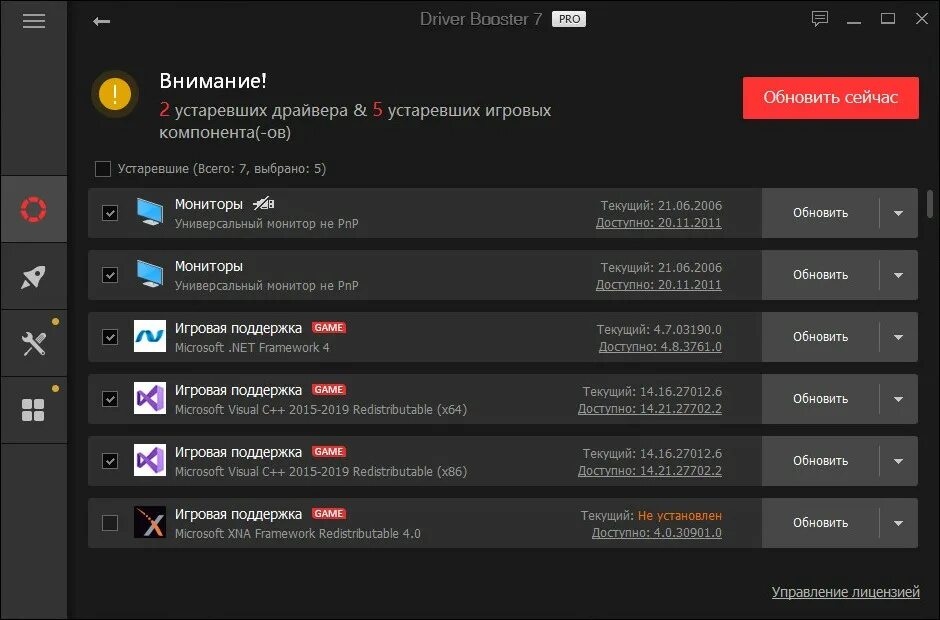
Task: Click the second Мониторы monitor icon
Action: point(150,275)
